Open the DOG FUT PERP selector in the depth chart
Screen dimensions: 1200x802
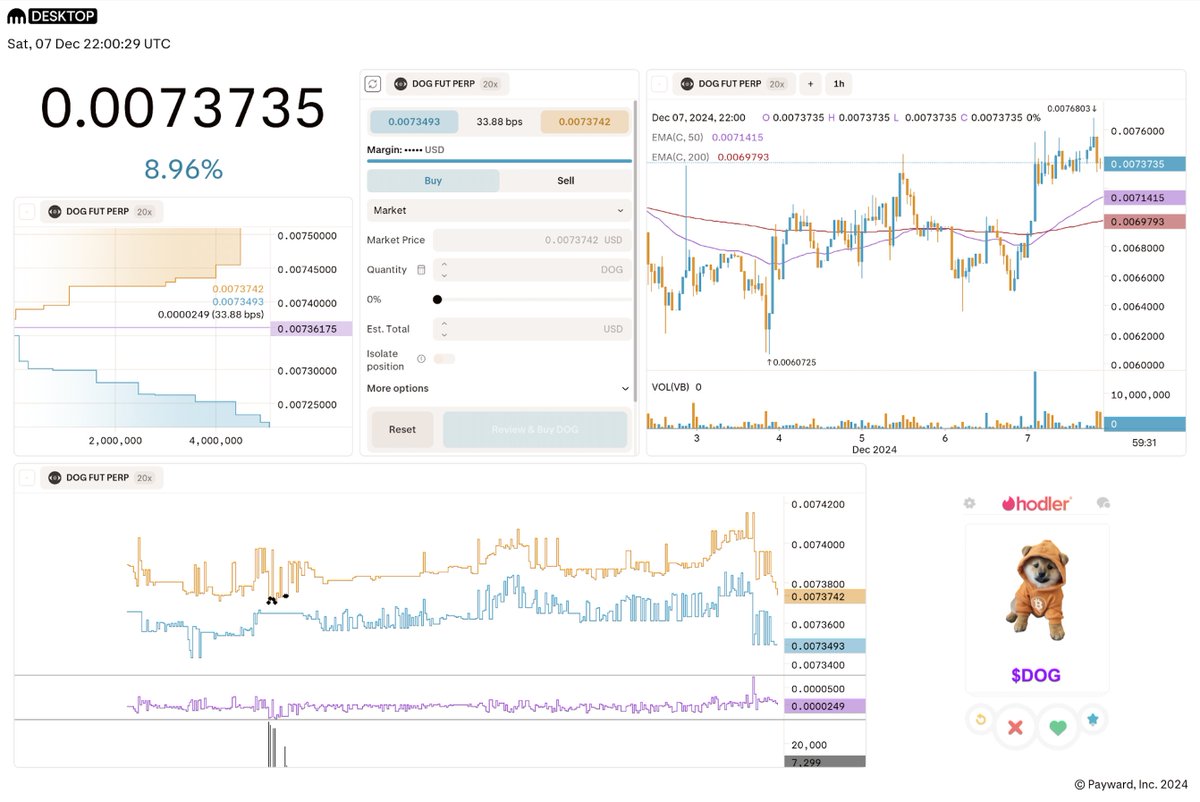(101, 212)
